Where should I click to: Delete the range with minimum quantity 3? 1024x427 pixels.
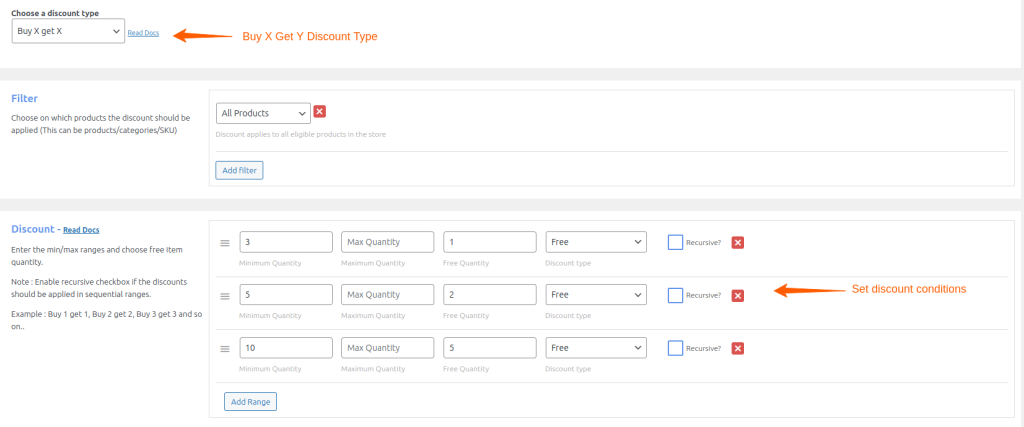point(737,243)
